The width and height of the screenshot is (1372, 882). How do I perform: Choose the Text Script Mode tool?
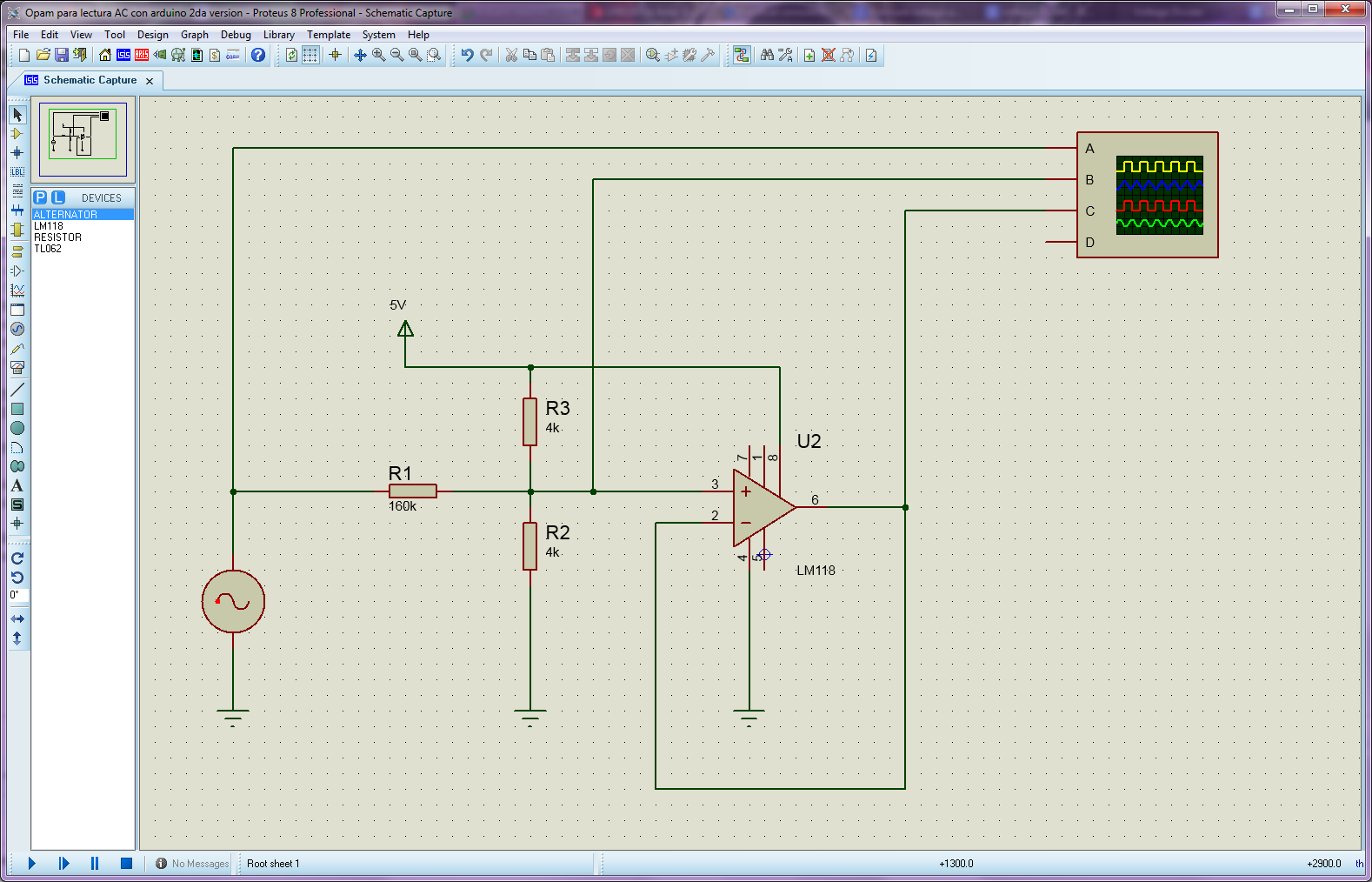pos(17,191)
